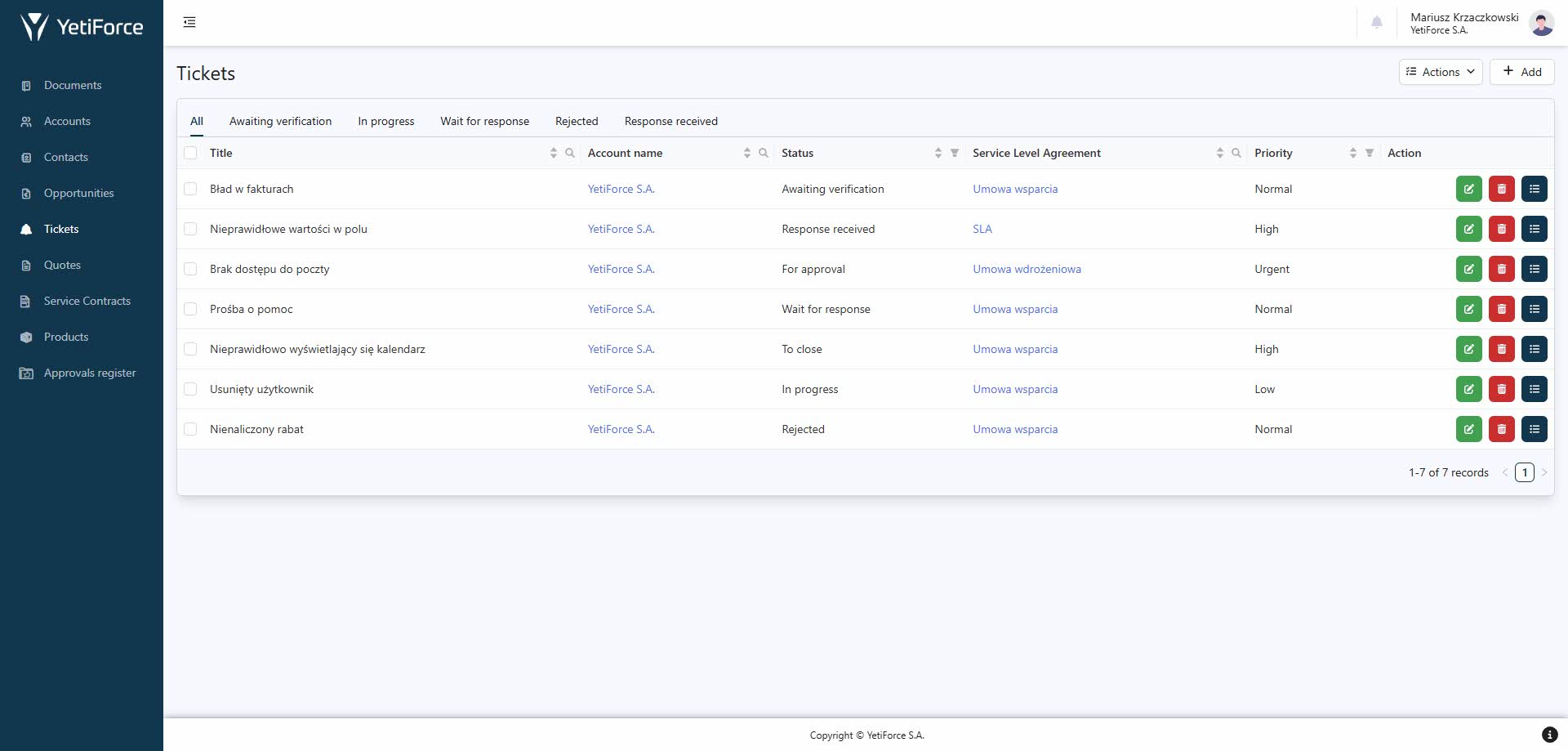
Task: Switch to the Awaiting verification tab
Action: click(280, 121)
